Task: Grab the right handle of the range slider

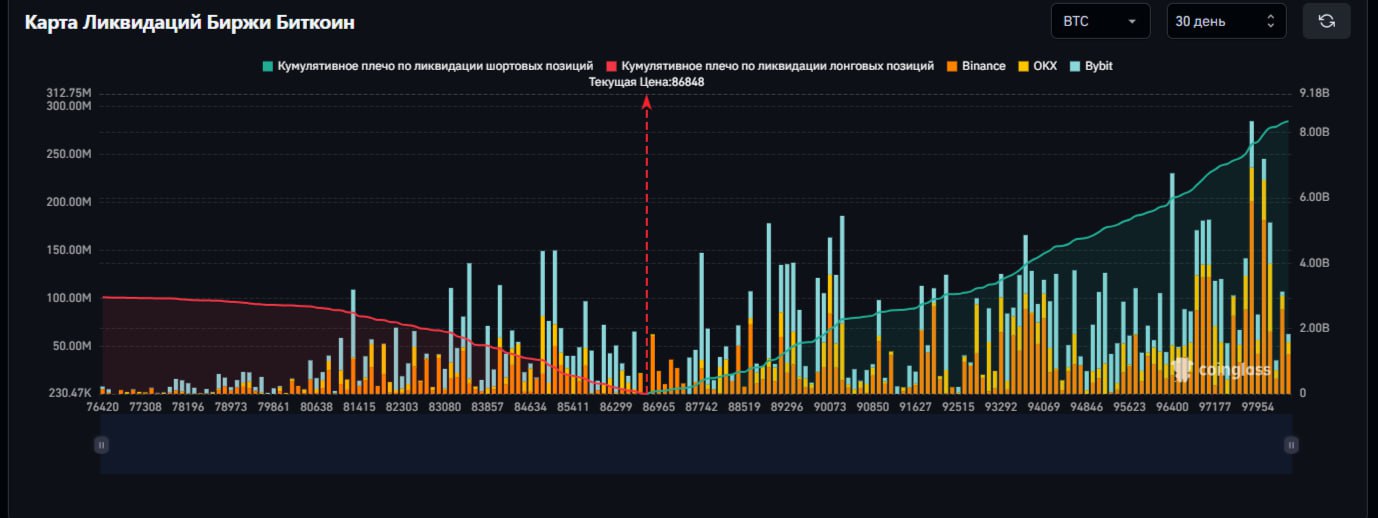Action: click(1291, 445)
